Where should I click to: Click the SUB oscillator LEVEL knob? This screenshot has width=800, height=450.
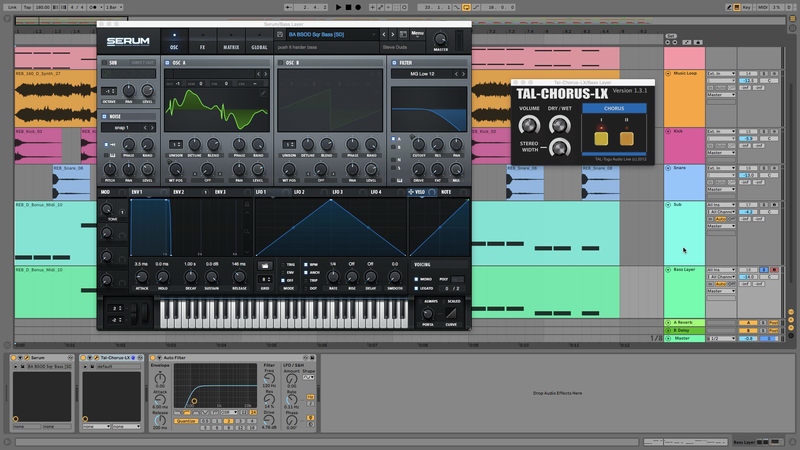(x=147, y=91)
